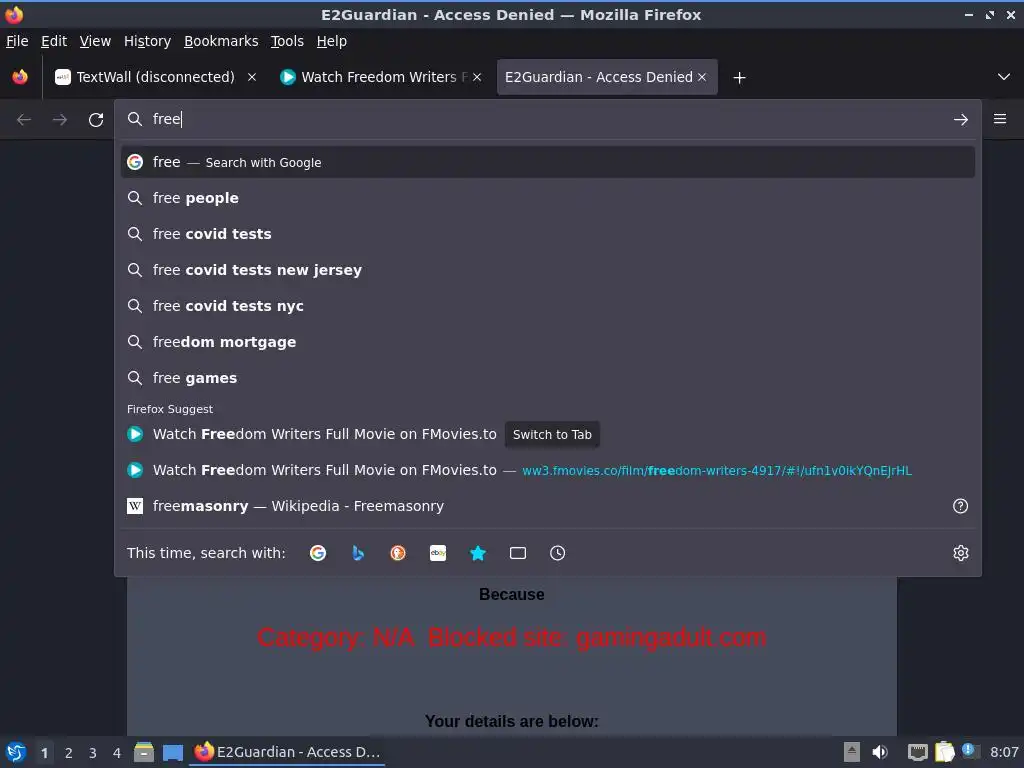Reload the current page

coord(96,120)
